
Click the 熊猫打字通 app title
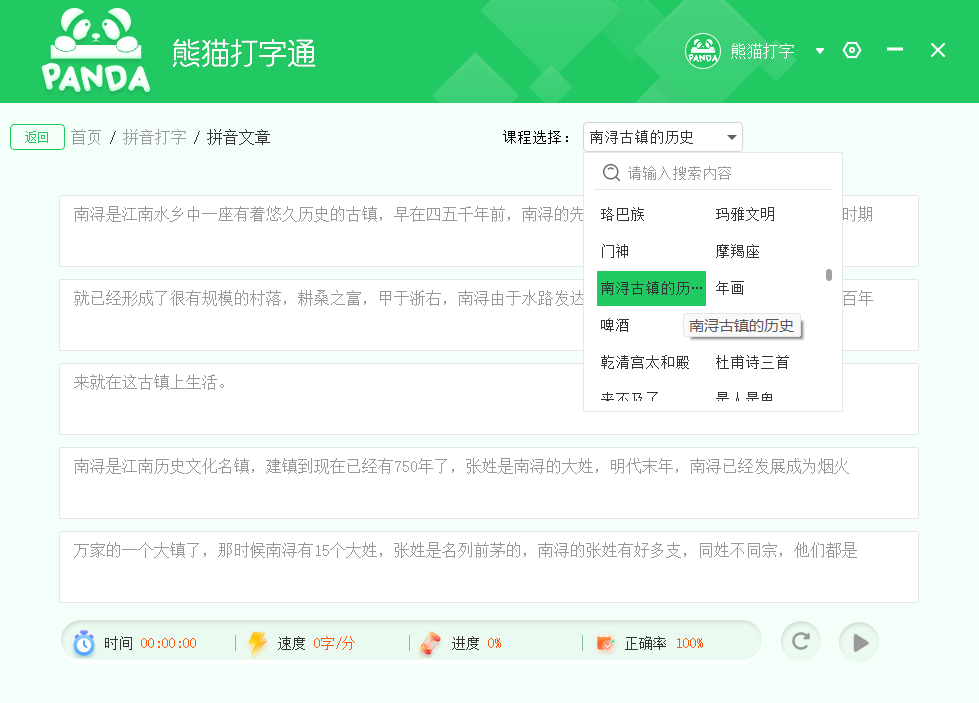pos(244,53)
